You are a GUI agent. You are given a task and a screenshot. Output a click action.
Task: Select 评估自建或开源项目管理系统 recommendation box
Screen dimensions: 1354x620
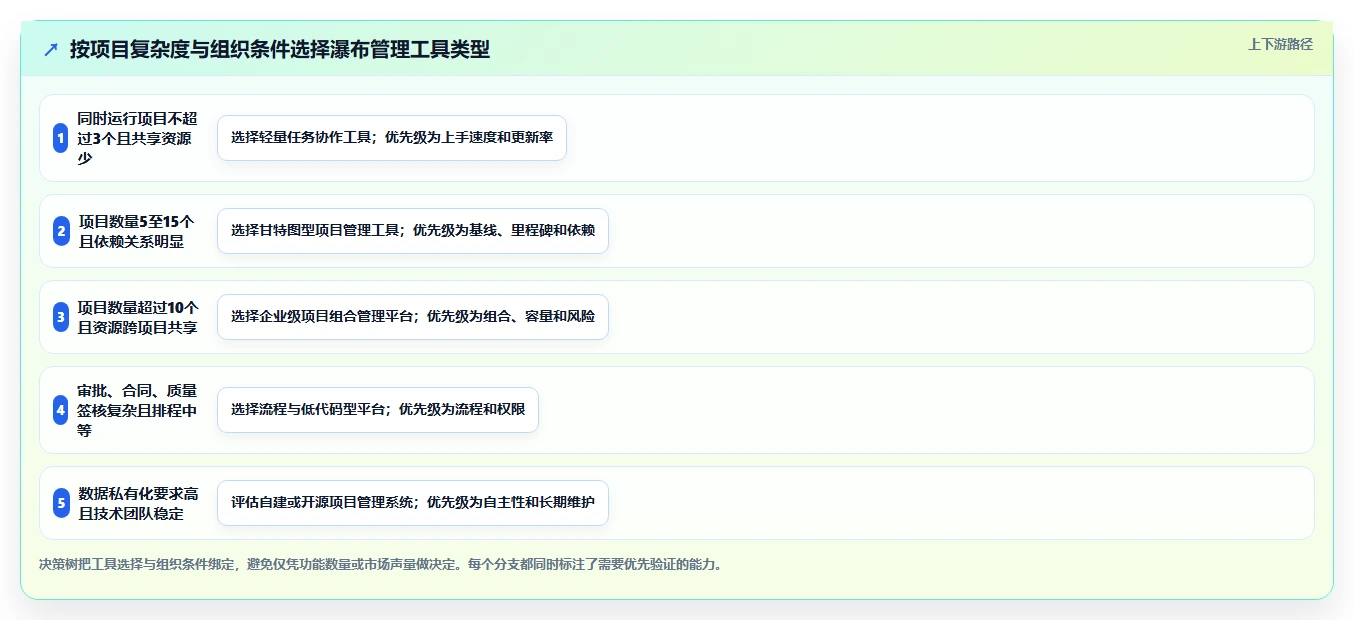[413, 503]
